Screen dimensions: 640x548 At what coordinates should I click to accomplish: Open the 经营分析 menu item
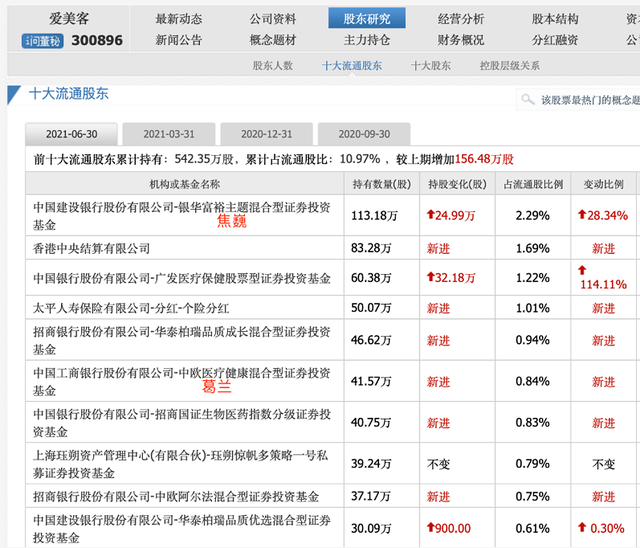(461, 19)
